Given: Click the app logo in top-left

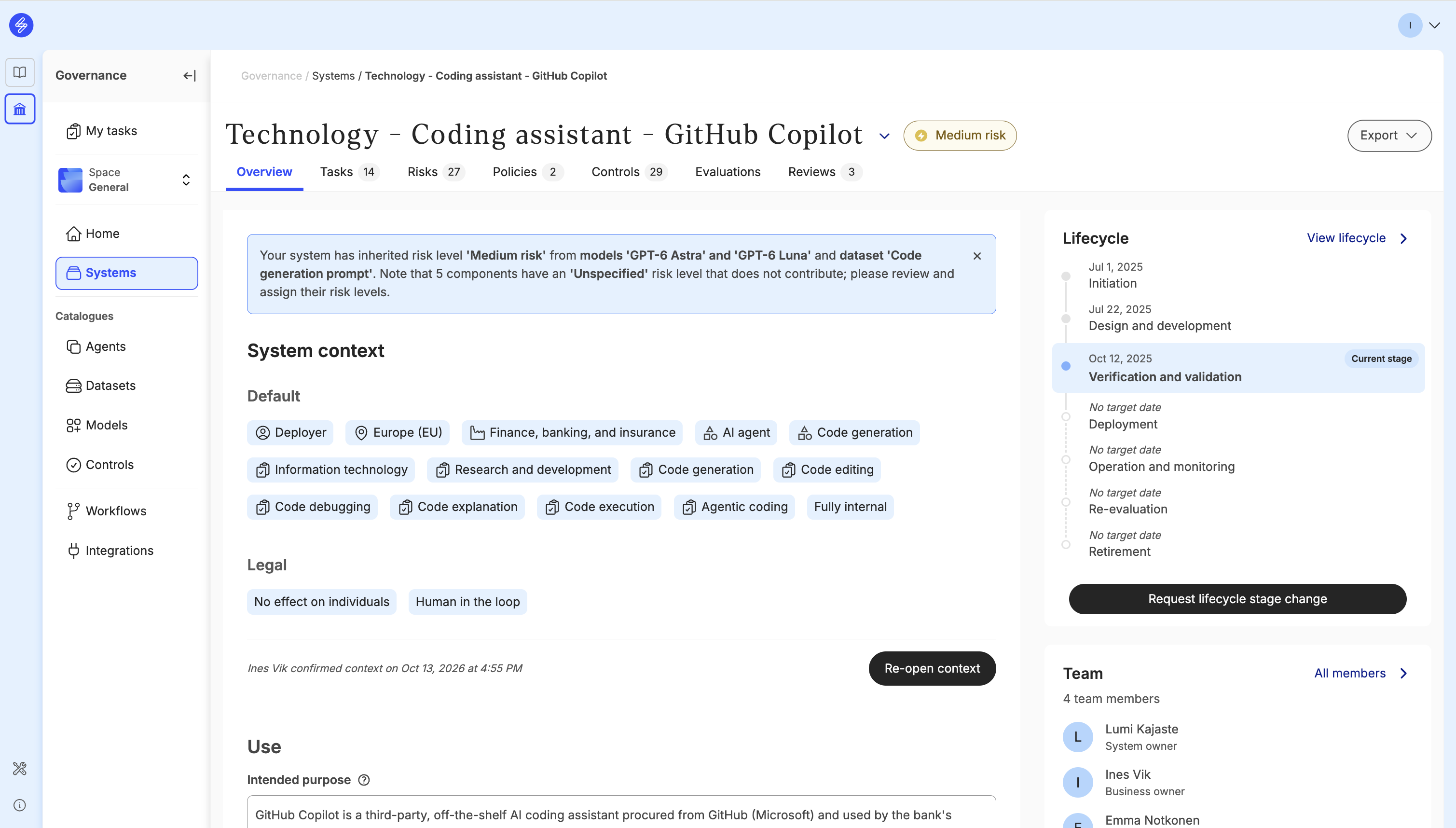Looking at the screenshot, I should (x=21, y=25).
